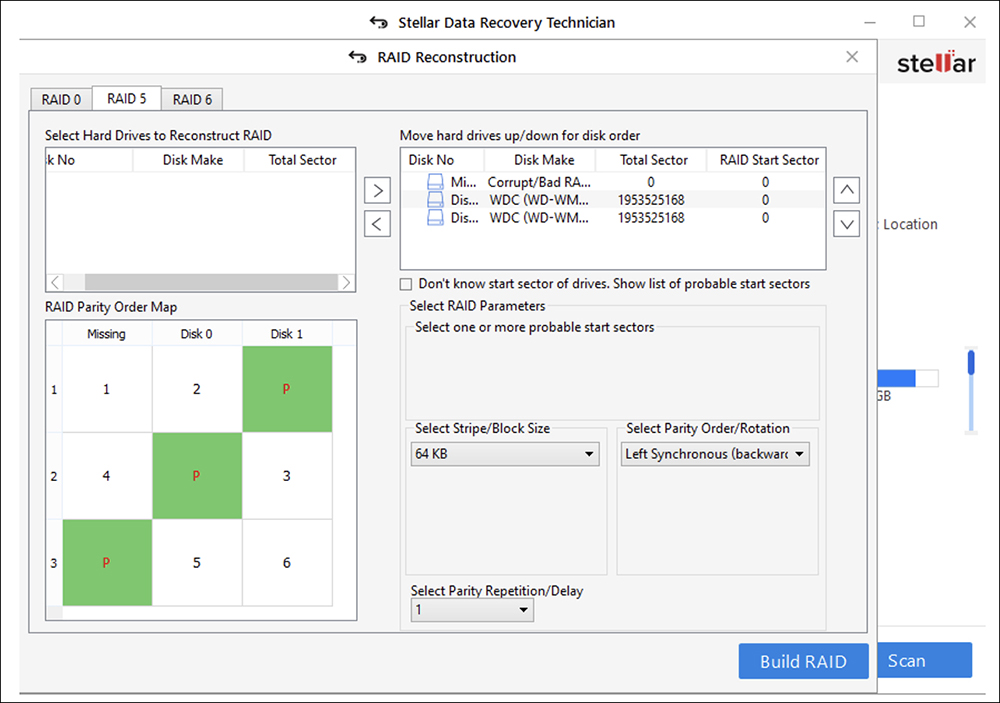Click Total Sector header in left drives list
The width and height of the screenshot is (1000, 703).
tap(302, 160)
